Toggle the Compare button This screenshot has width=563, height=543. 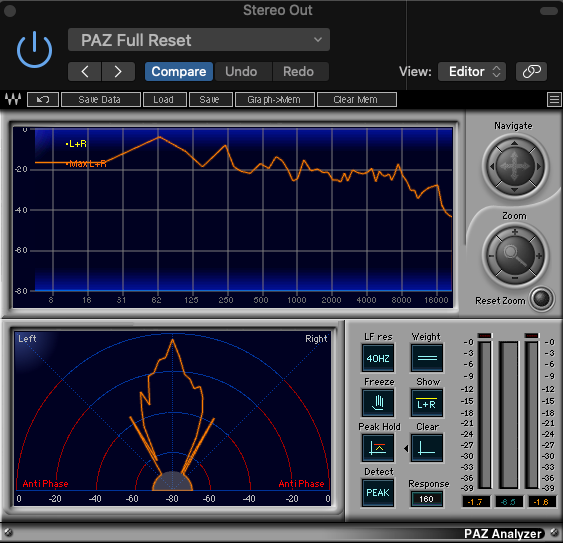coord(178,71)
